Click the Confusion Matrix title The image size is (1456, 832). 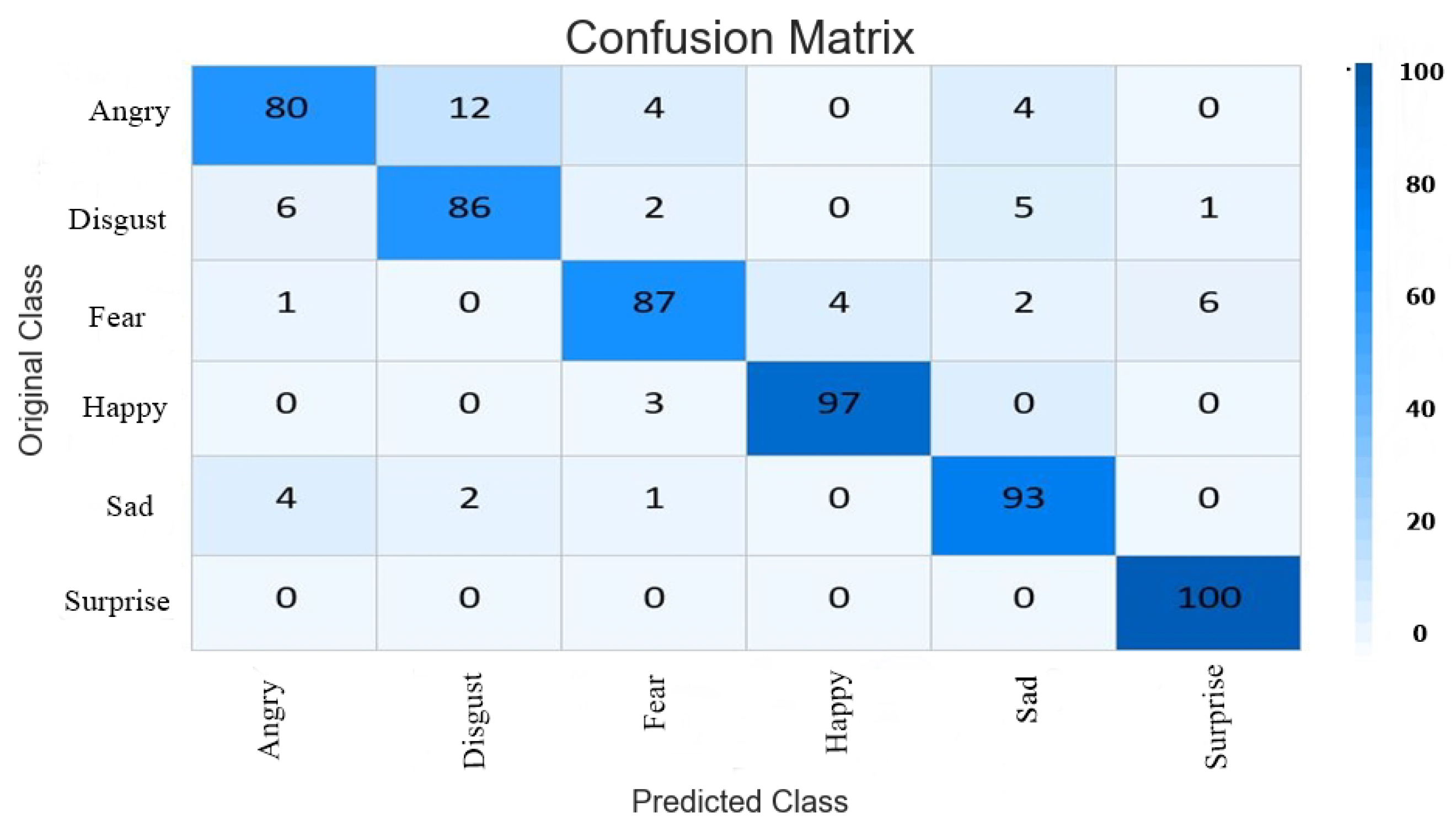739,37
